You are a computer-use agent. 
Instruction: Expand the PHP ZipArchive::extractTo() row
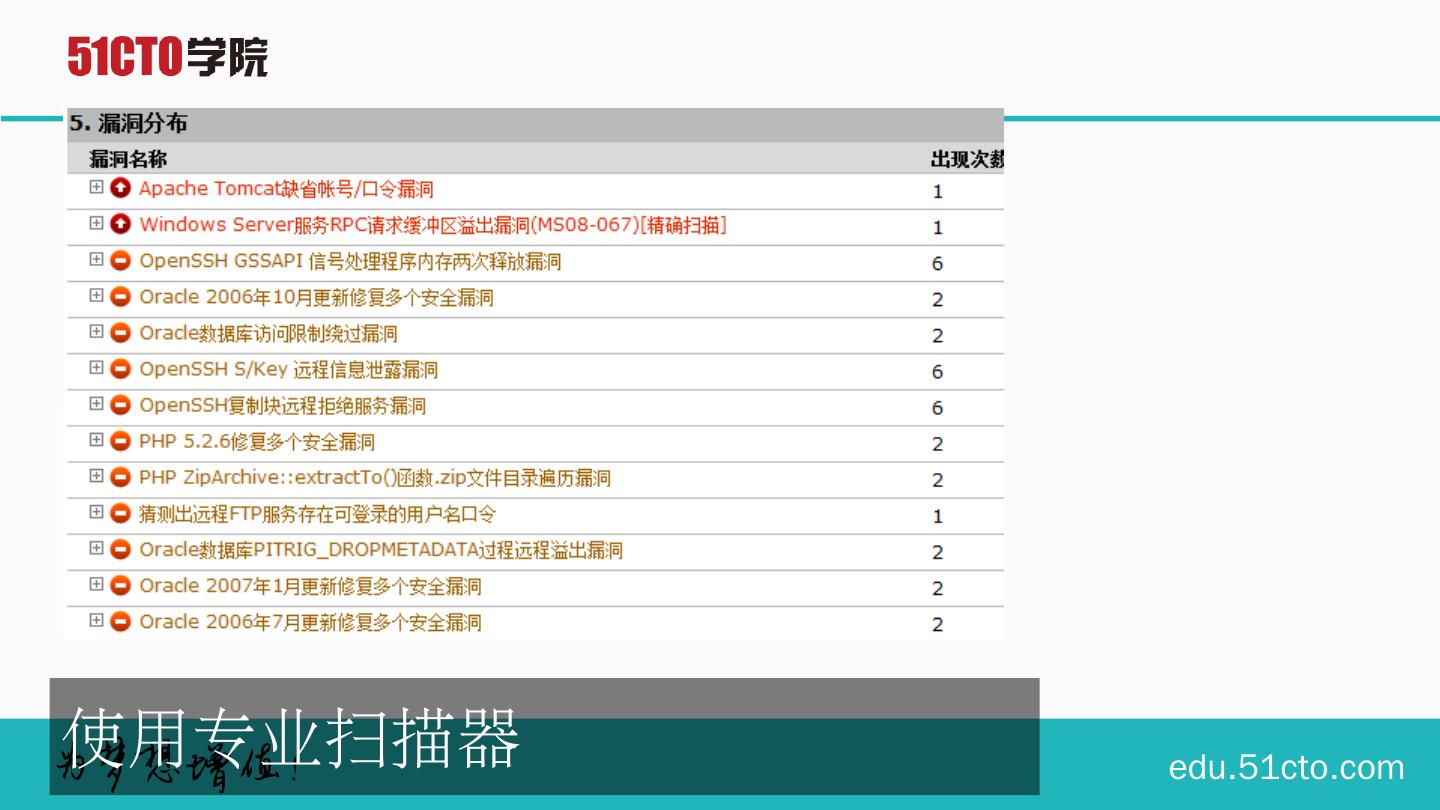coord(96,475)
